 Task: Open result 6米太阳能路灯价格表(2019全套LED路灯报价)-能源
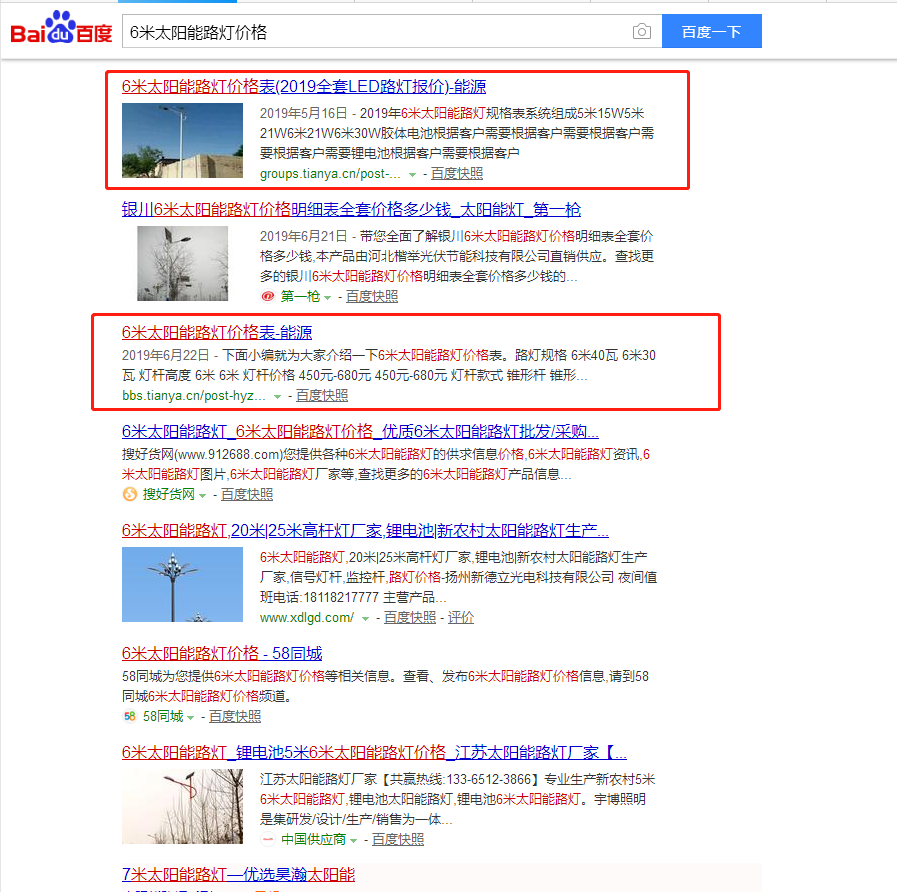pos(304,86)
